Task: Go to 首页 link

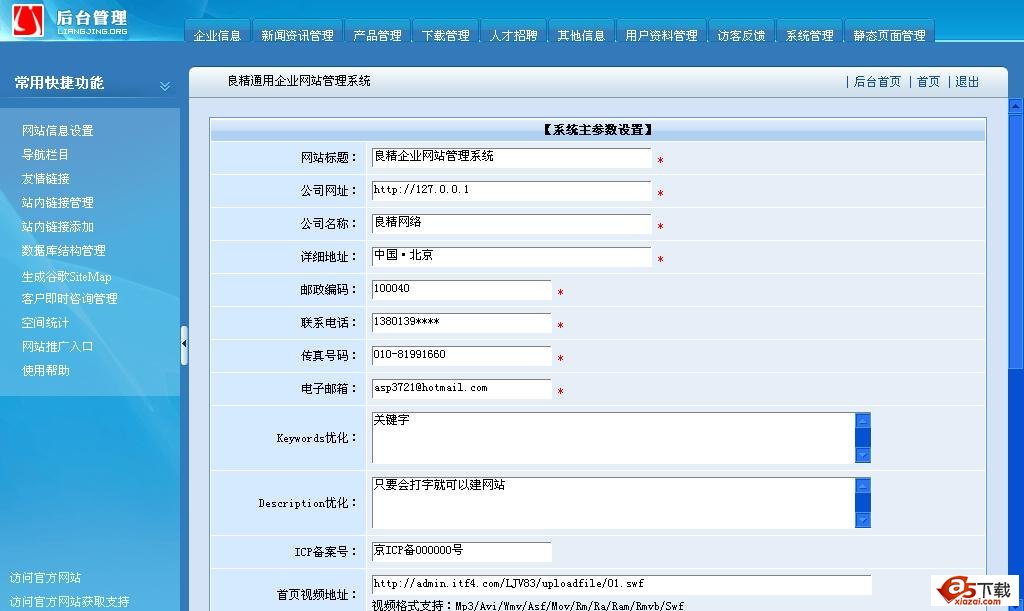Action: [x=928, y=82]
